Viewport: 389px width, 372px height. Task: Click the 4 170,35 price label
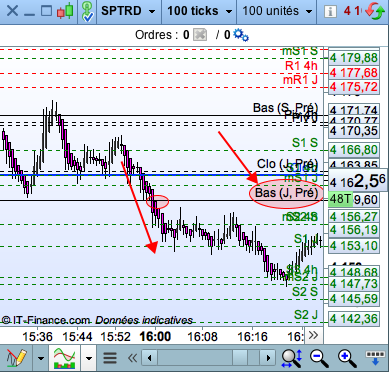pyautogui.click(x=354, y=131)
